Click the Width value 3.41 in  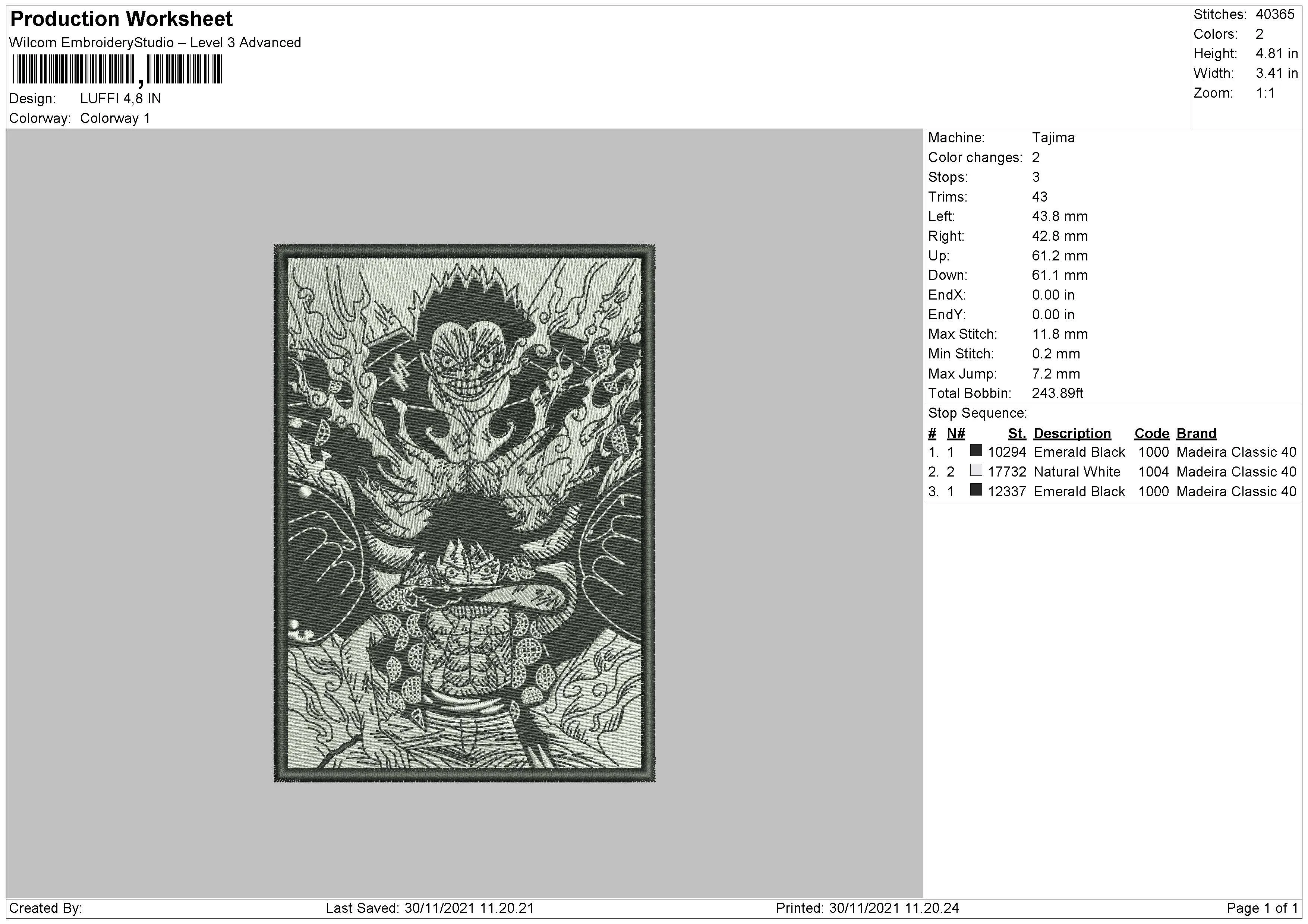pyautogui.click(x=1277, y=73)
